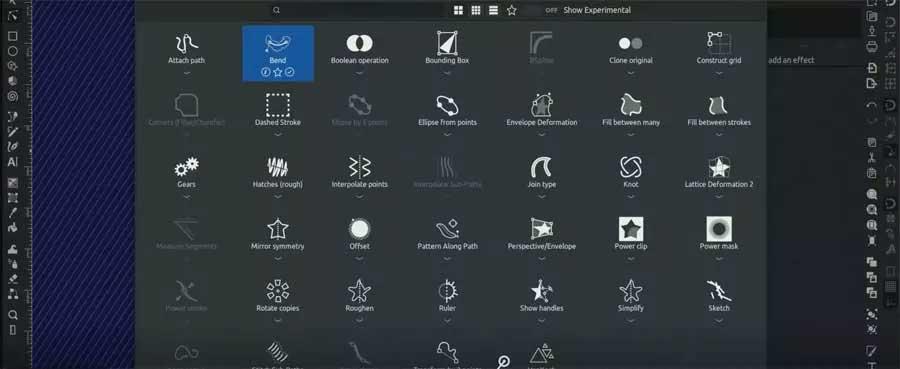900x369 pixels.
Task: Select the Zoom tool in left toolbox
Action: tap(12, 315)
